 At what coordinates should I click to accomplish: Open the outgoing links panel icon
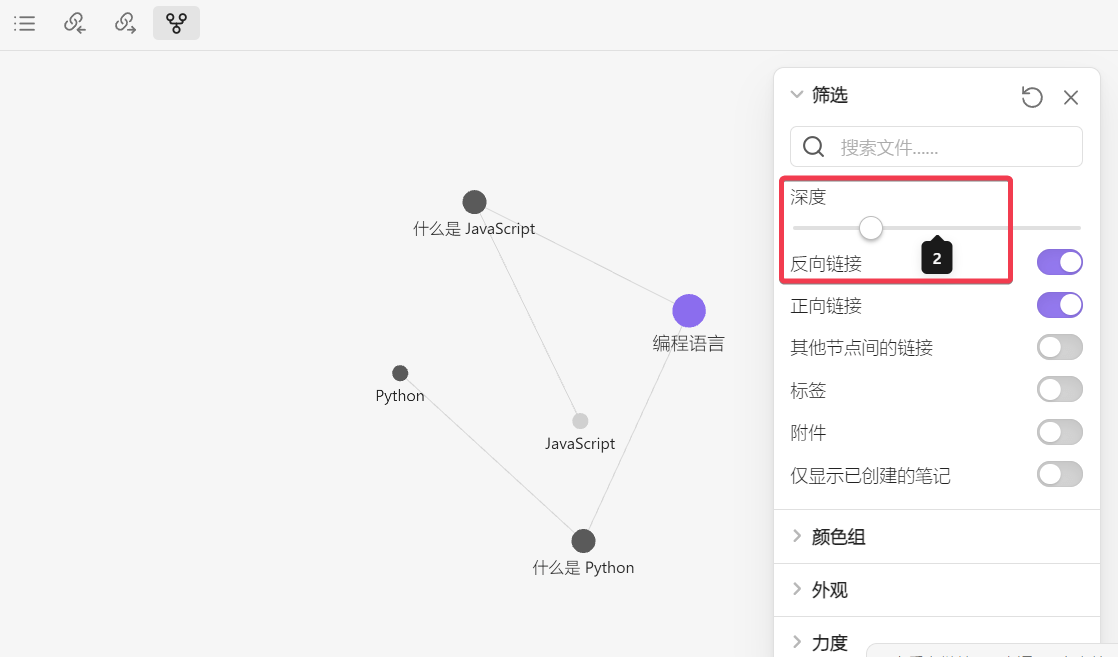click(125, 23)
